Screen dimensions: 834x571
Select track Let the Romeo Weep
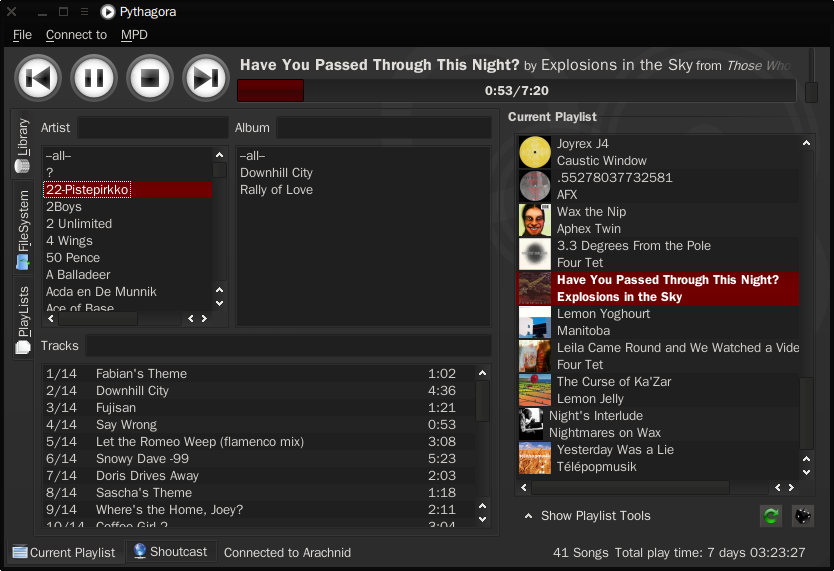(x=259, y=442)
